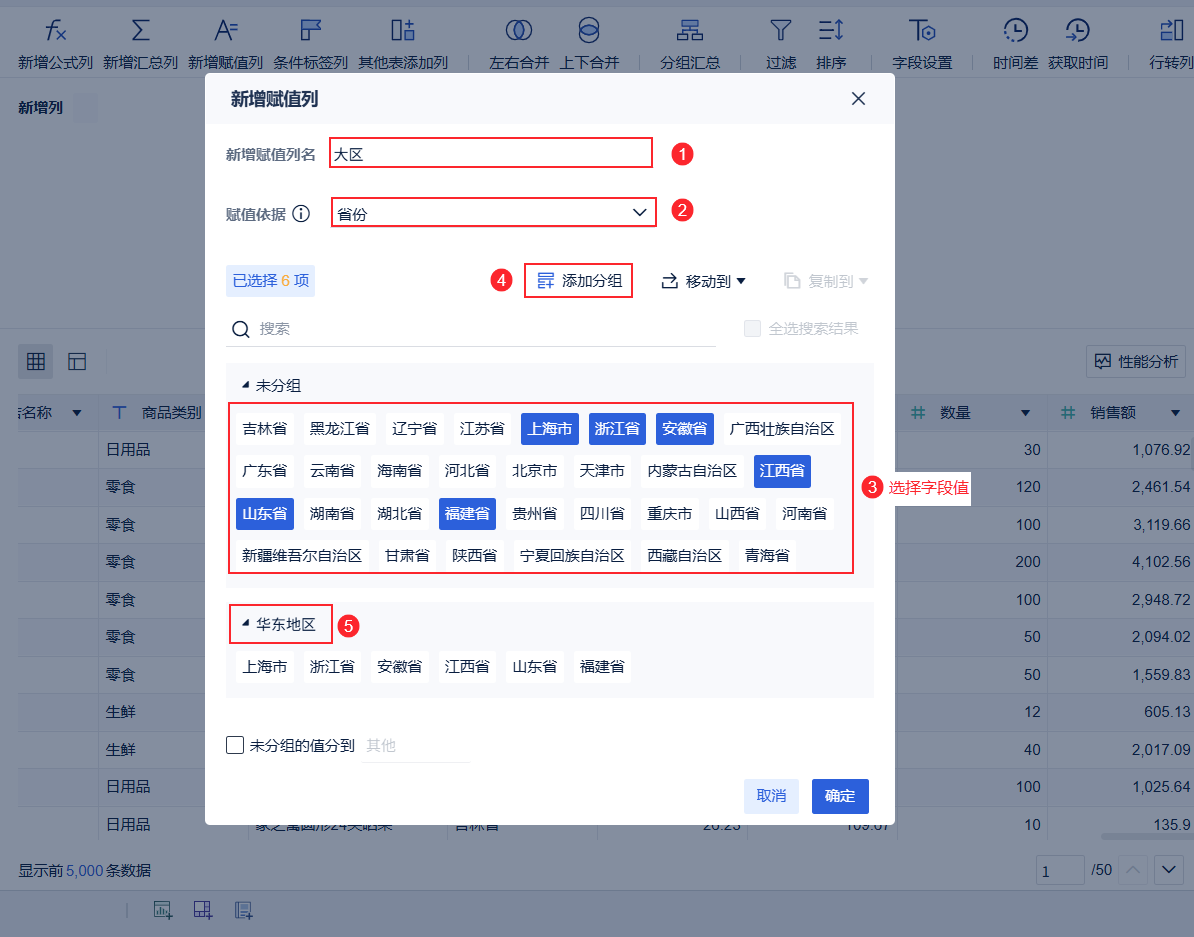Open the 赋值依据 省份 dropdown
This screenshot has height=937, width=1194.
click(x=493, y=213)
